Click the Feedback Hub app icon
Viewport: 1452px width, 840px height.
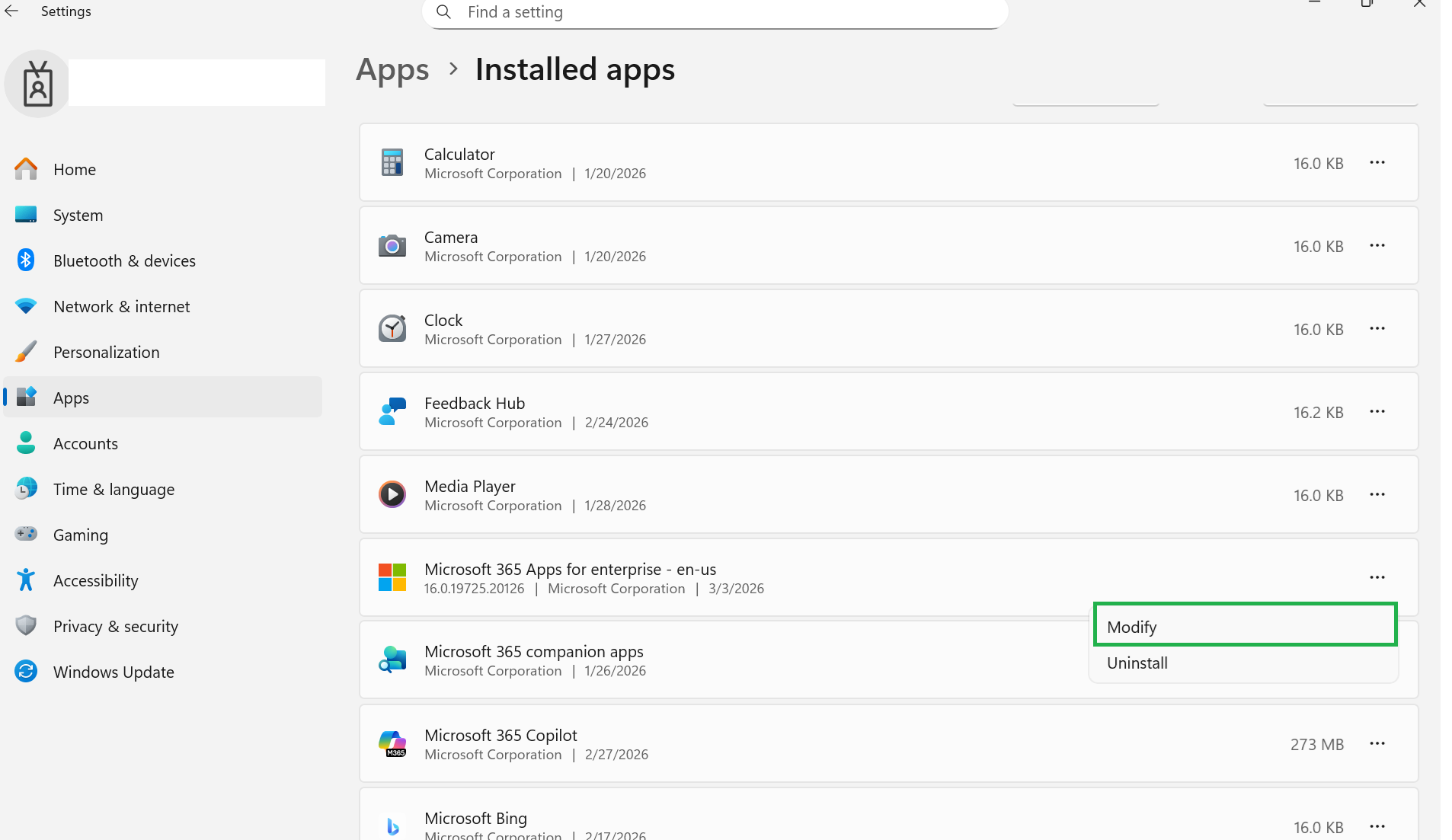392,412
